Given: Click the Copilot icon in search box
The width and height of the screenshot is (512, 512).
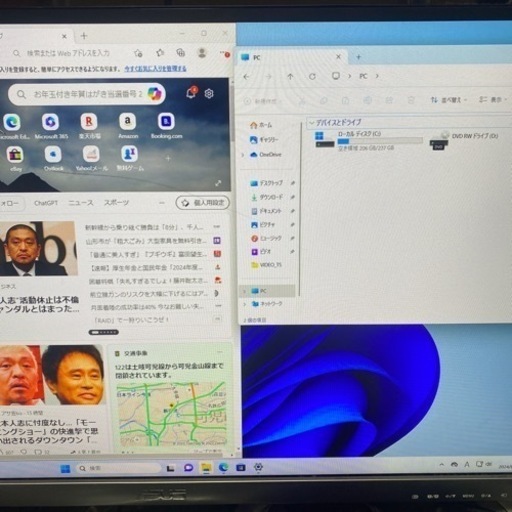Looking at the screenshot, I should click(x=154, y=94).
